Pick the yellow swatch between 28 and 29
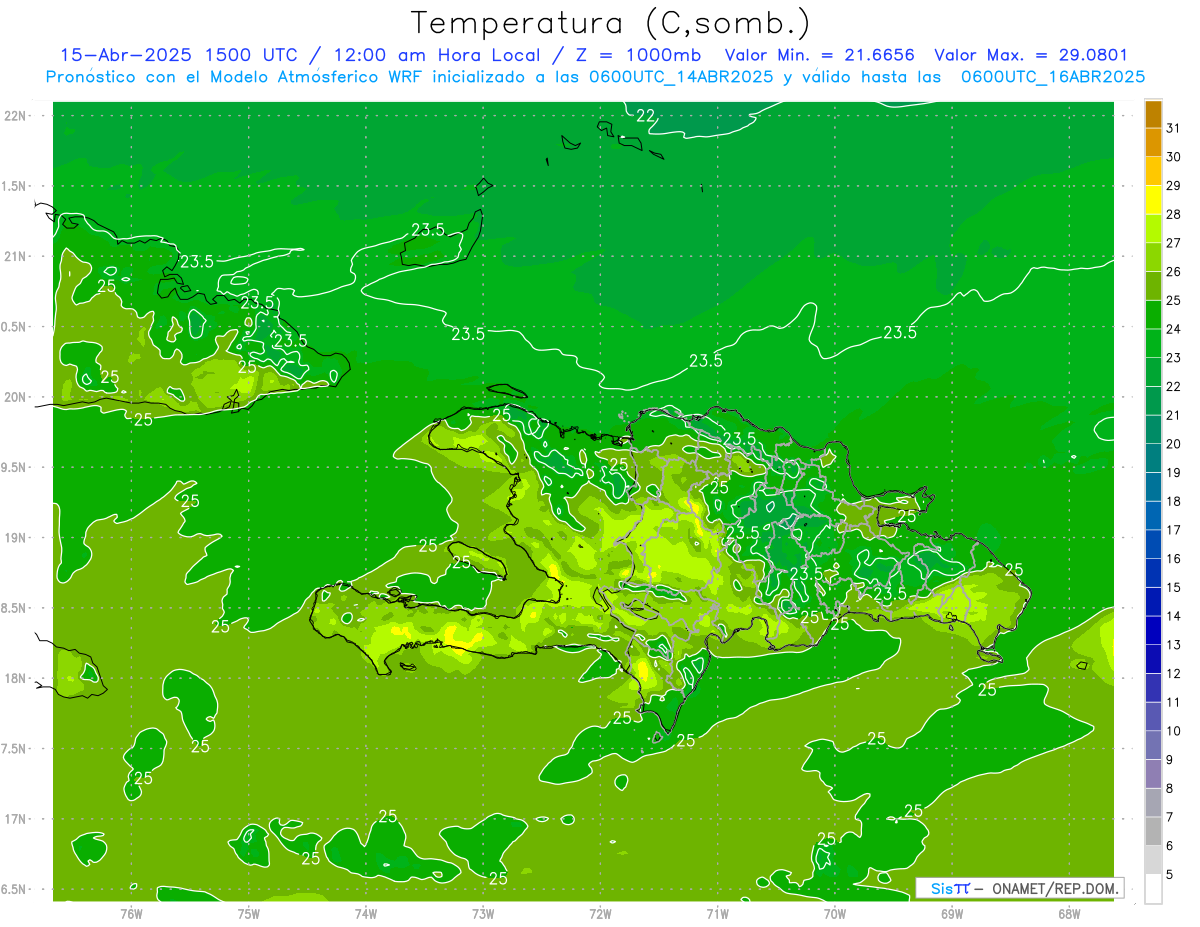Viewport: 1200px width, 927px height. (x=1153, y=200)
